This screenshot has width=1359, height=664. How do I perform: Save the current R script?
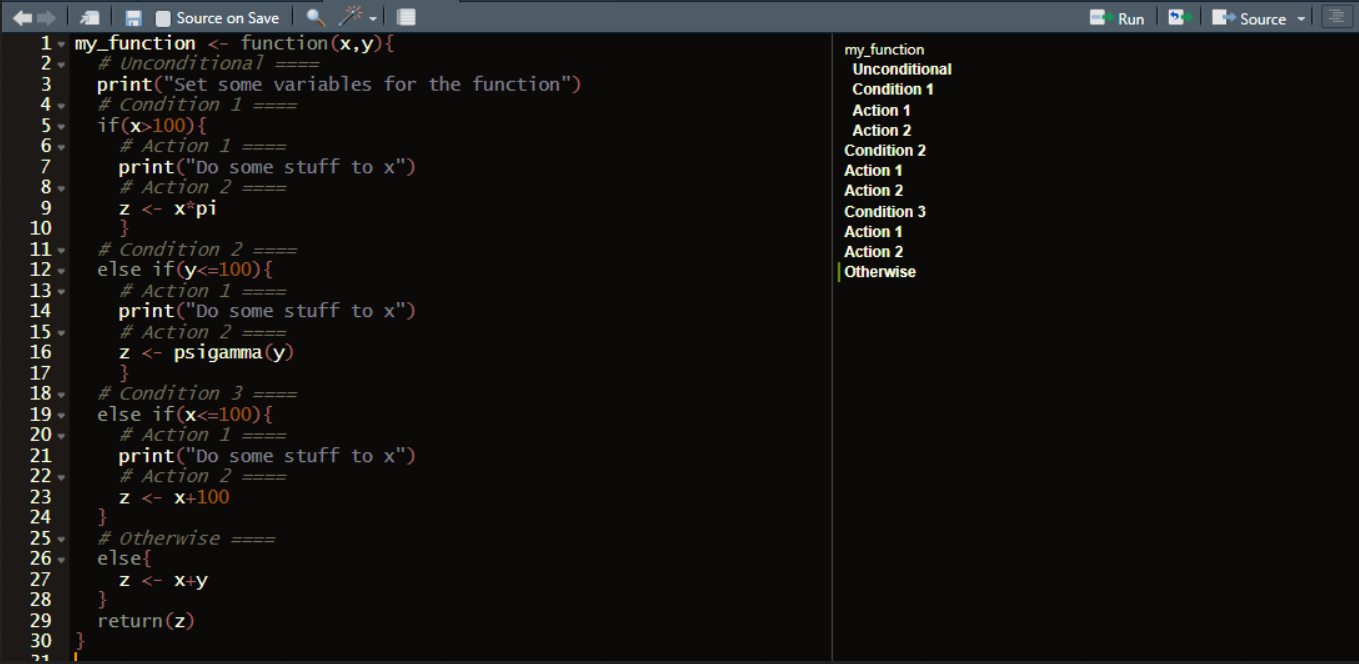pyautogui.click(x=133, y=16)
